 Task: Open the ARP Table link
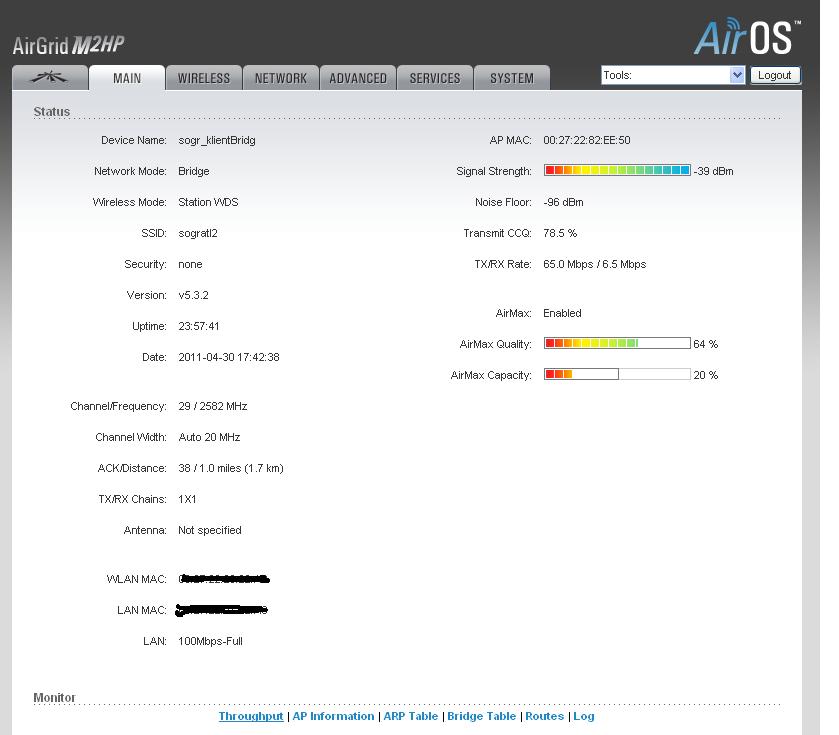pos(411,716)
